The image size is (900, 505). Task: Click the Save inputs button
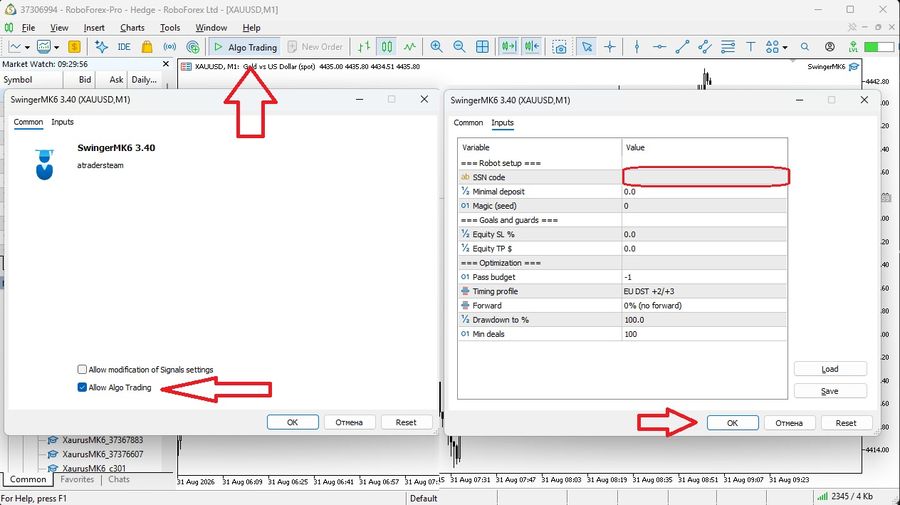coord(830,391)
